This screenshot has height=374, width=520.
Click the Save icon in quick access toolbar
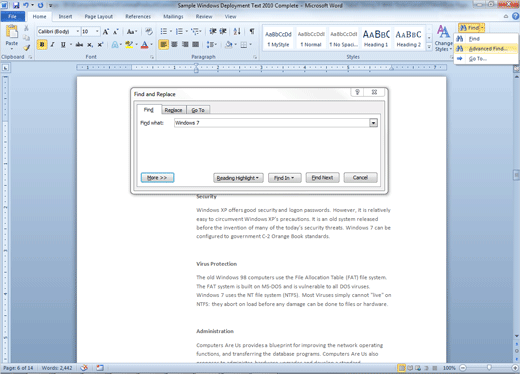16,5
